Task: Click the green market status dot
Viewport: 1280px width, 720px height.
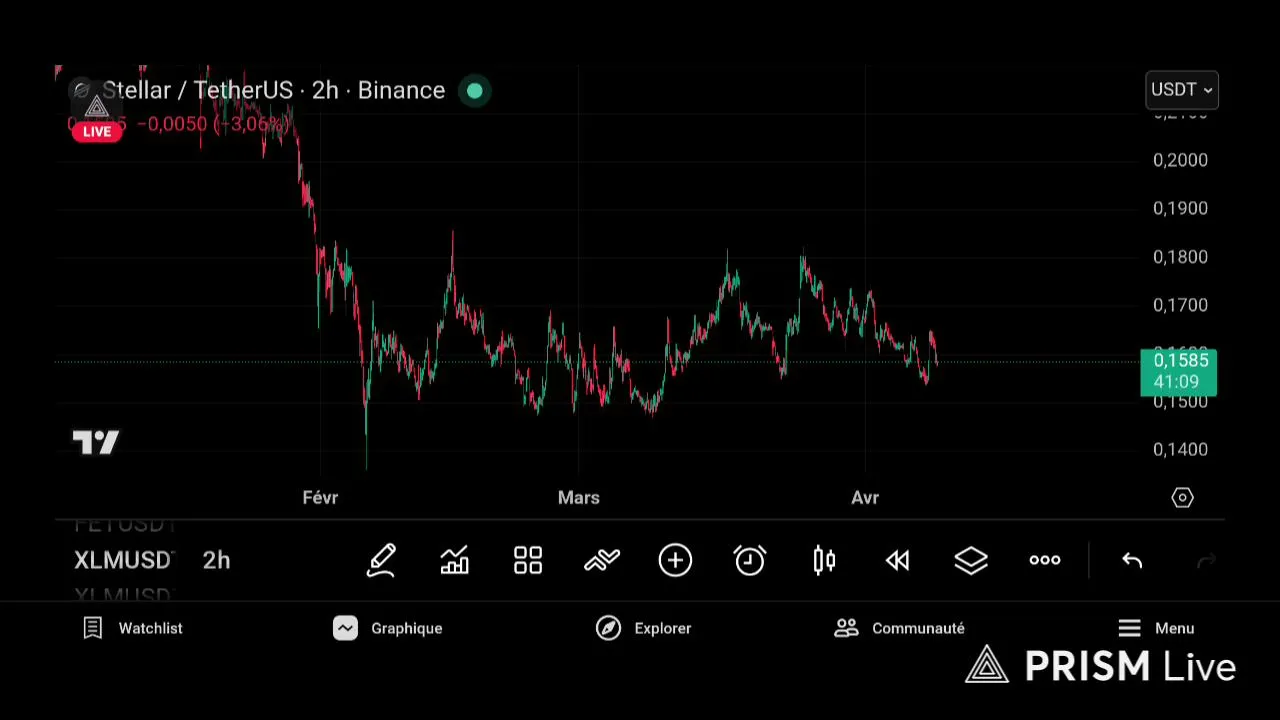Action: (475, 91)
